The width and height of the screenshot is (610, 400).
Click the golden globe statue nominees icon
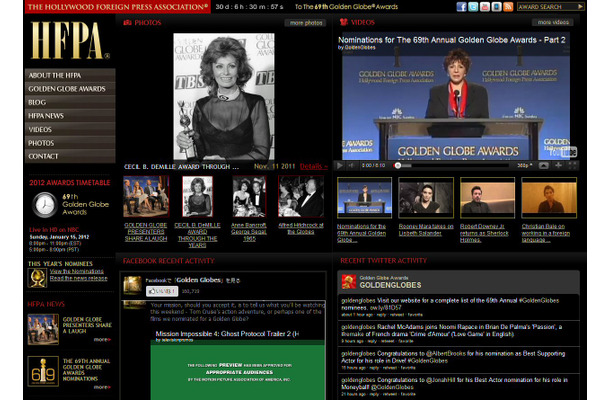pos(37,278)
